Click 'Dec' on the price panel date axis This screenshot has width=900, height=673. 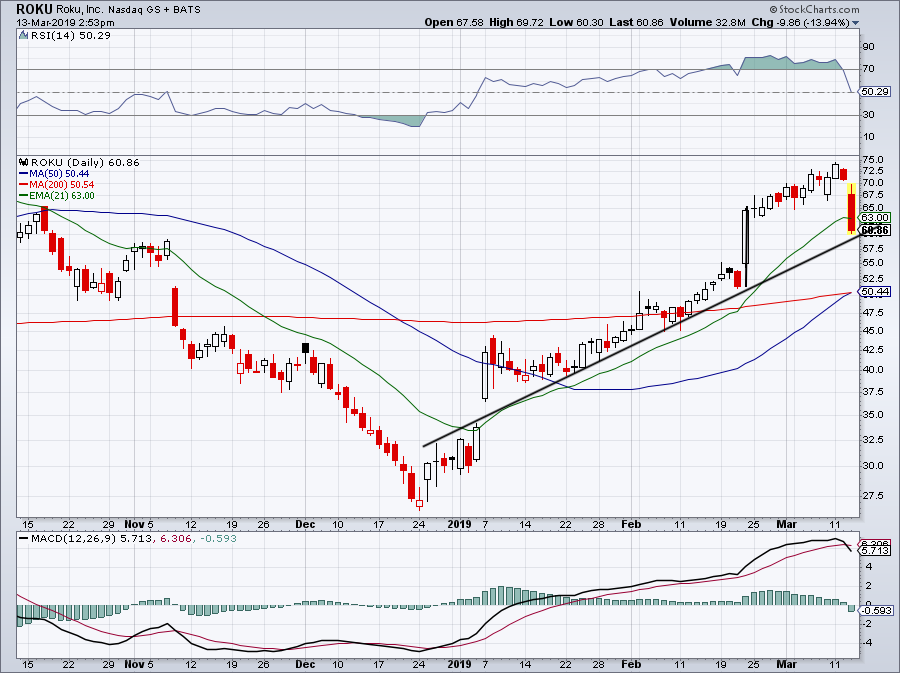(305, 524)
